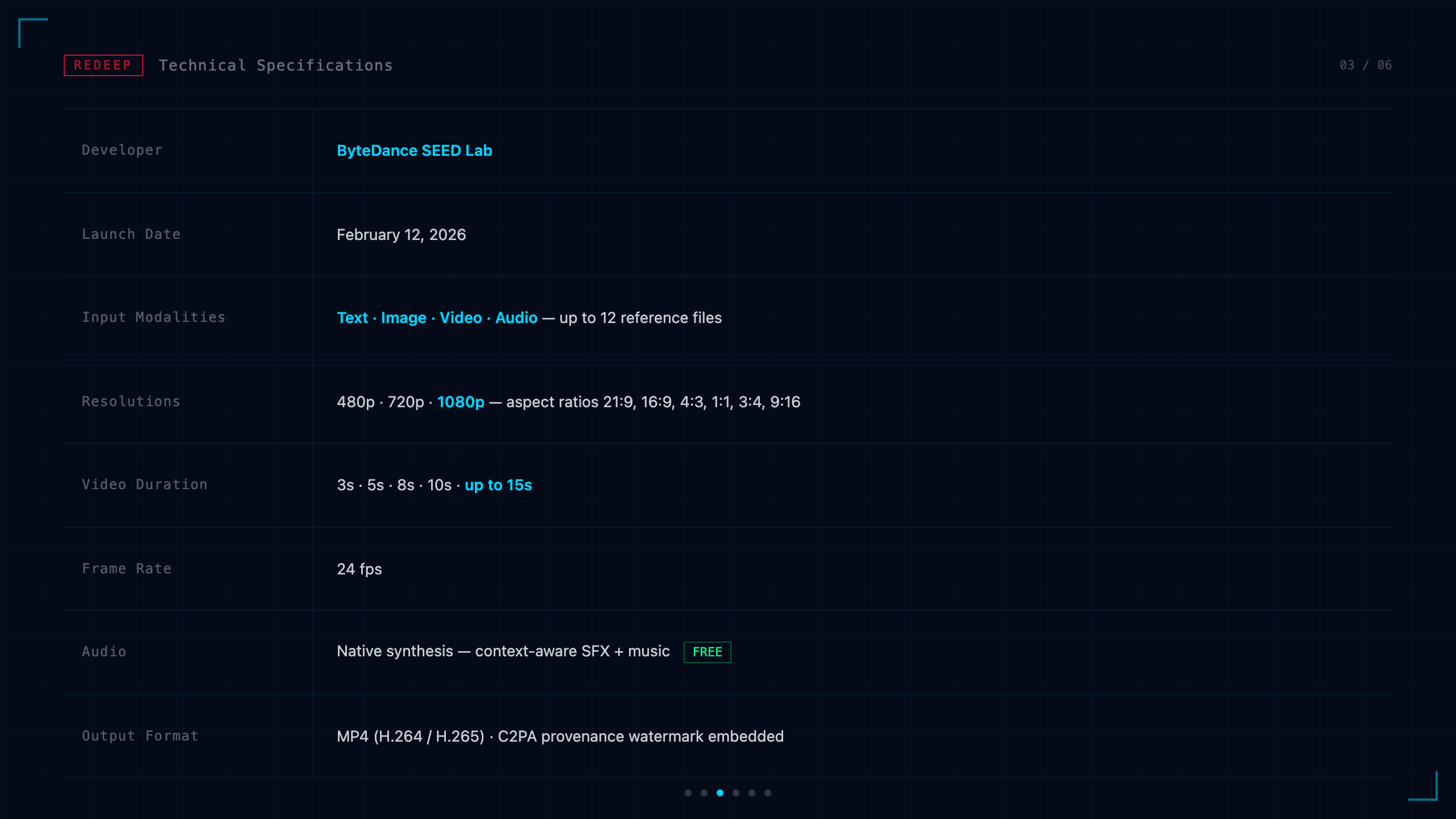Go to first slide pagination dot
Viewport: 1456px width, 819px height.
click(x=688, y=793)
